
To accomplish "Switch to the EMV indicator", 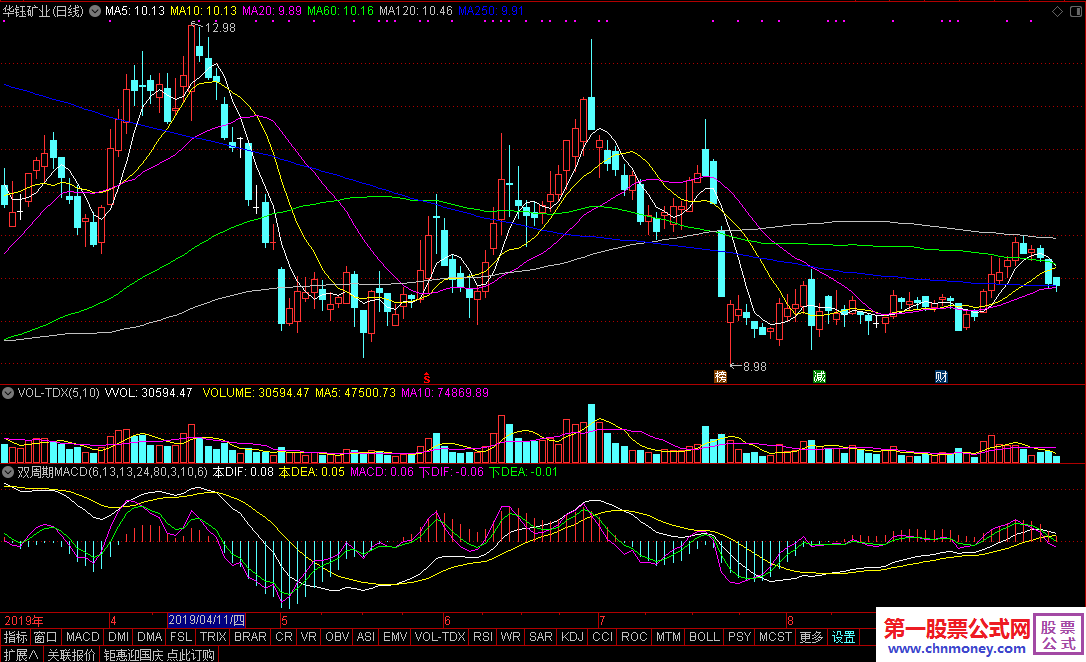I will point(395,637).
